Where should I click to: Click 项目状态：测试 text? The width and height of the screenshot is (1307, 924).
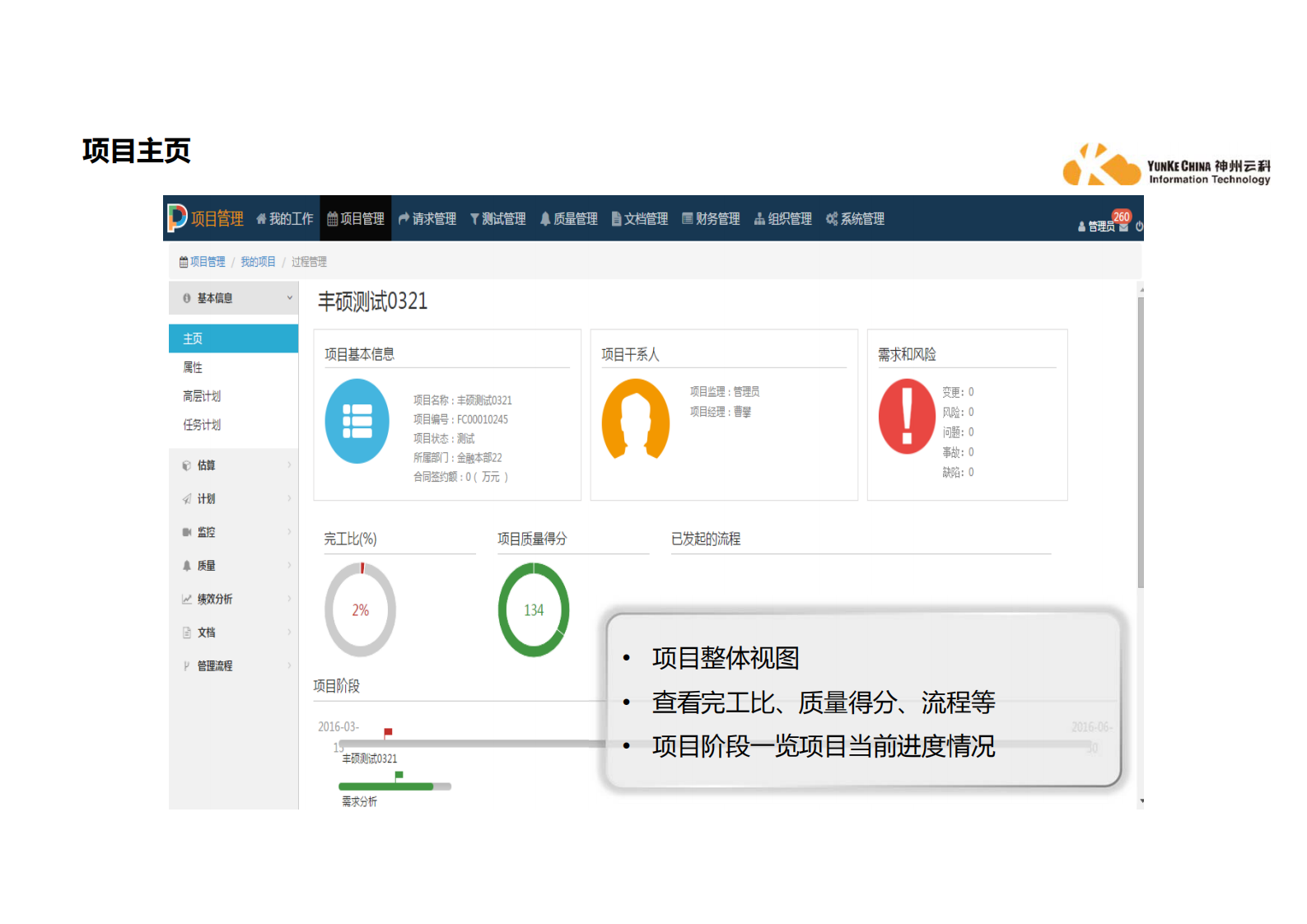[444, 438]
